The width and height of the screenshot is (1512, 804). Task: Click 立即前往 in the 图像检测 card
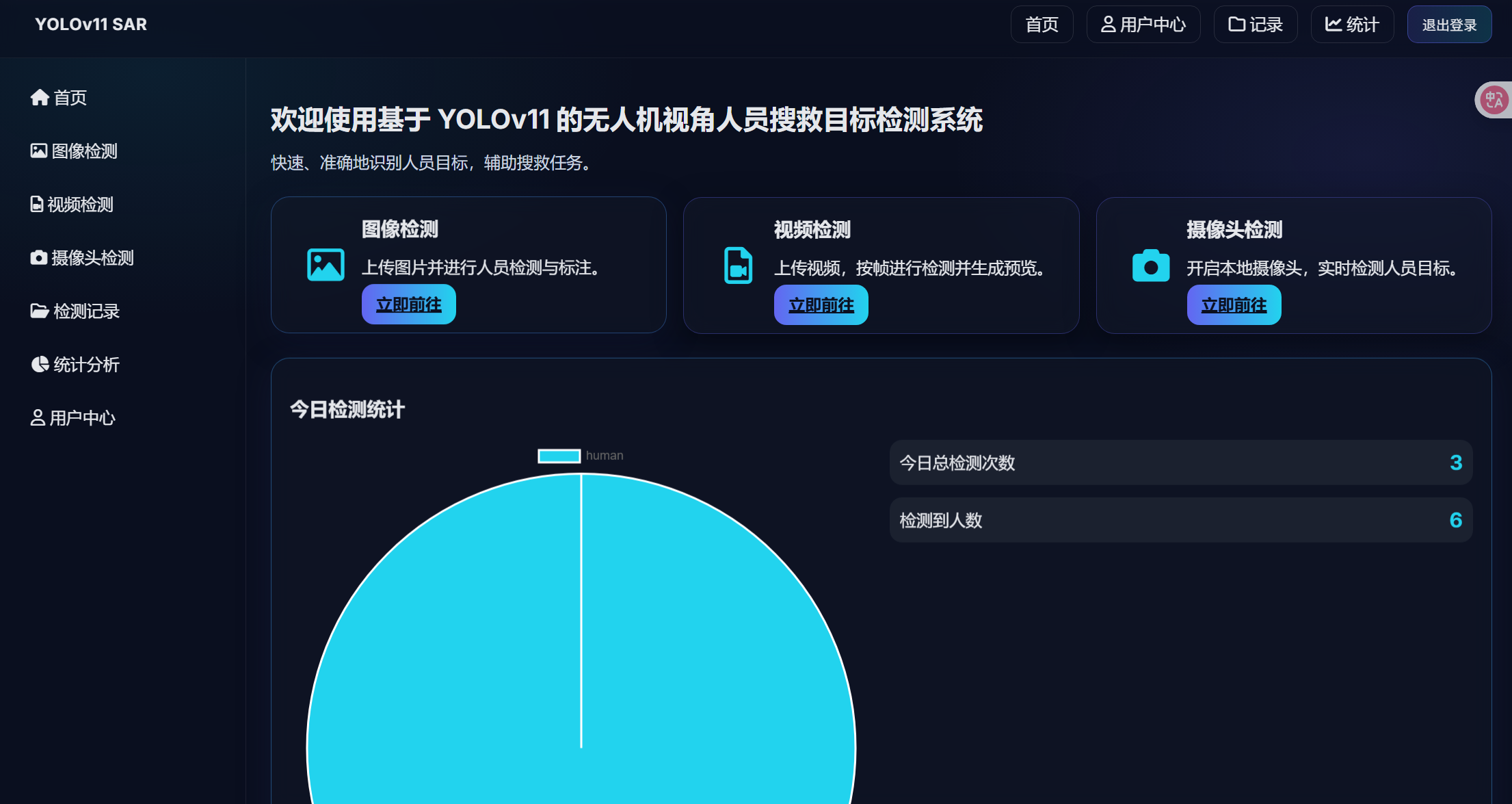click(409, 304)
